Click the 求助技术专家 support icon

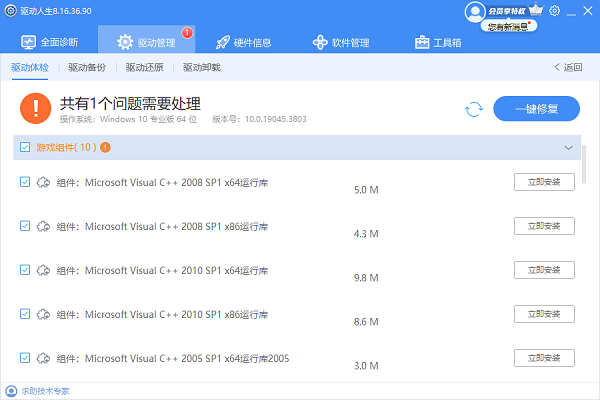pyautogui.click(x=11, y=391)
